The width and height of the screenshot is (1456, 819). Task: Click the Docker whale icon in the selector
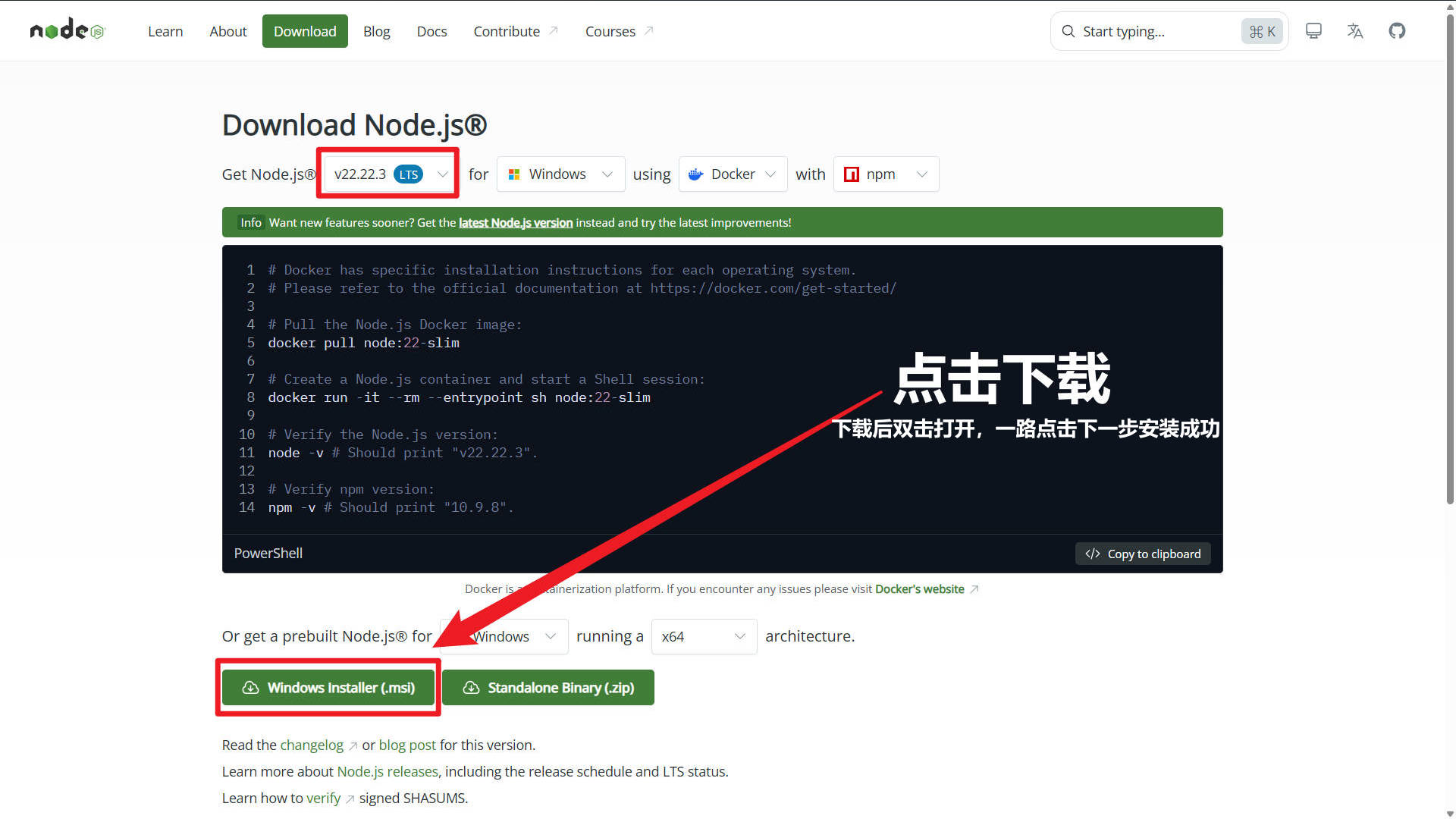click(x=695, y=174)
